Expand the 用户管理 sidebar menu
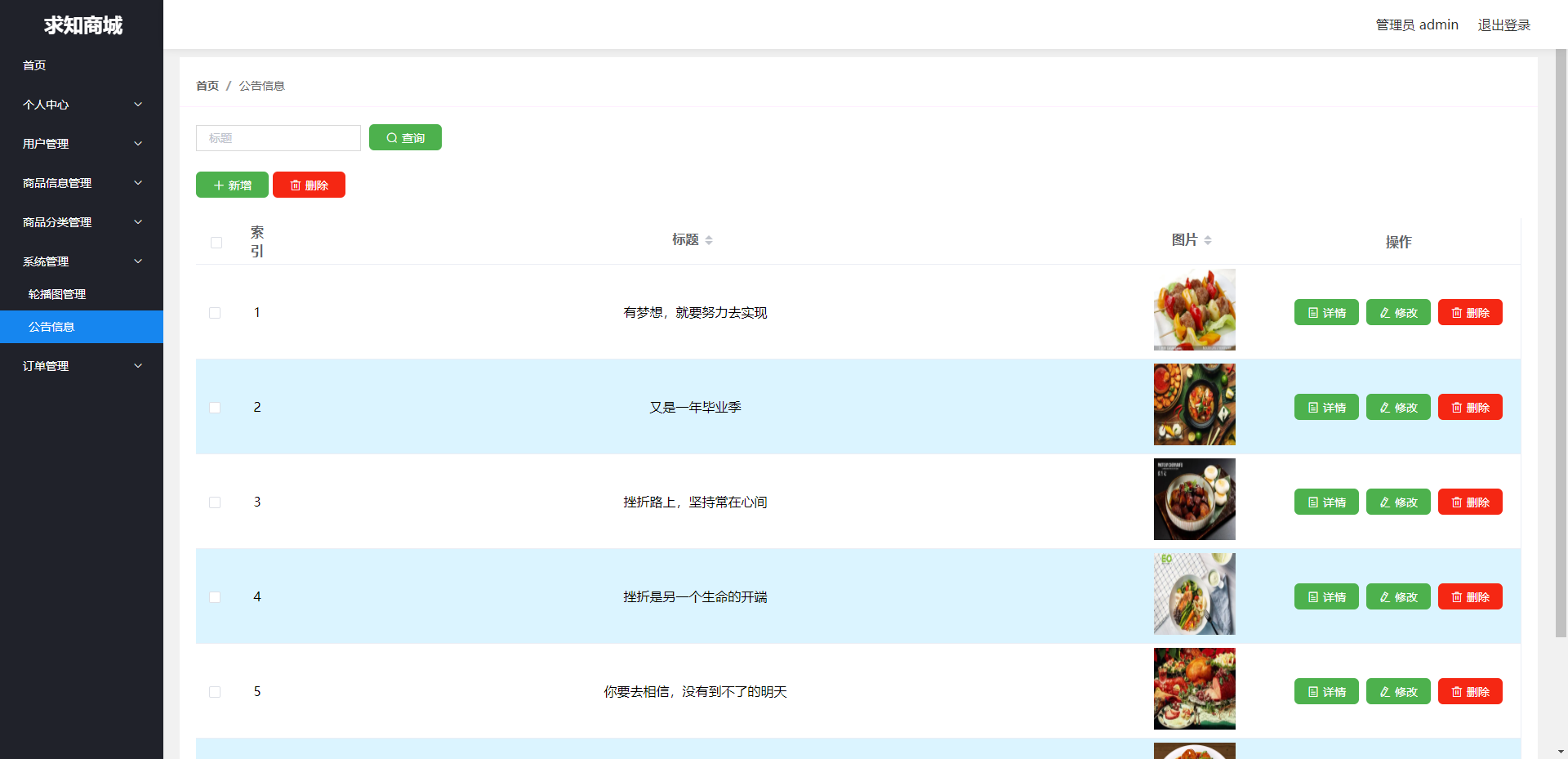Viewport: 1568px width, 759px height. tap(82, 144)
